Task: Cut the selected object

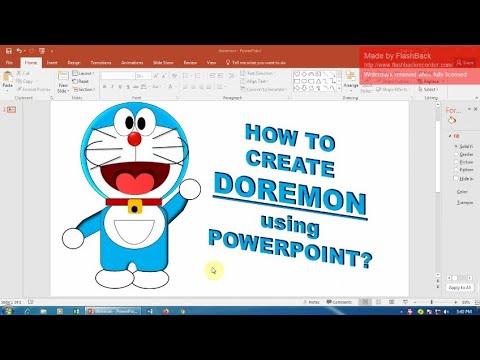Action: [x=23, y=73]
